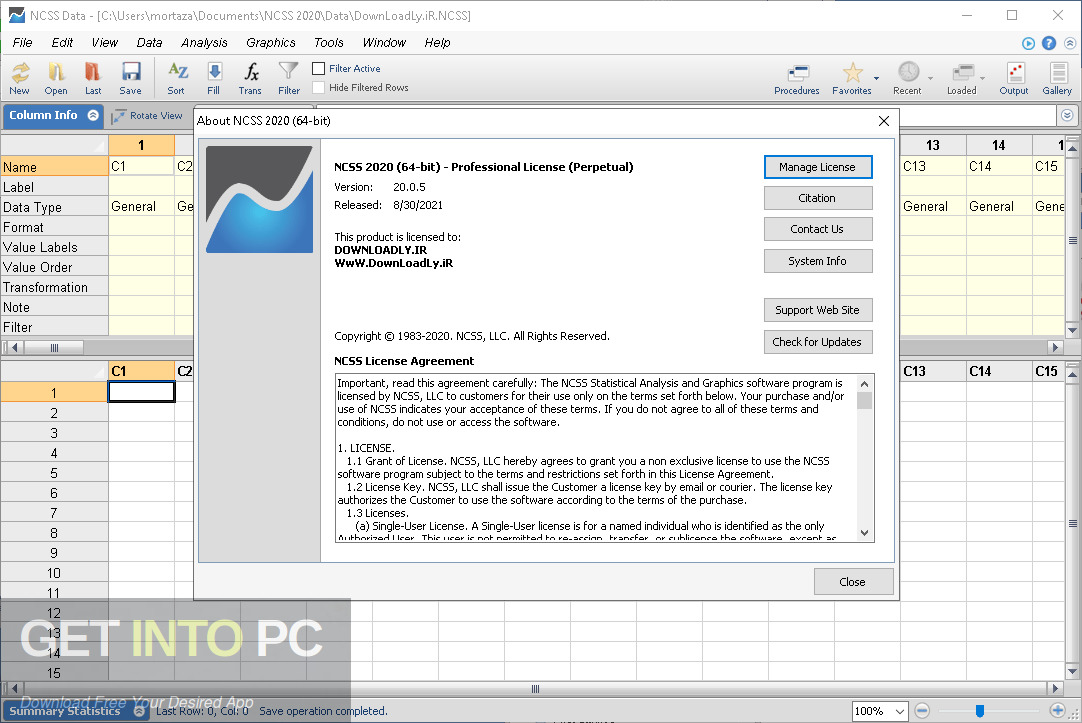The image size is (1082, 723).
Task: Open the Support Web Site button
Action: 818,310
